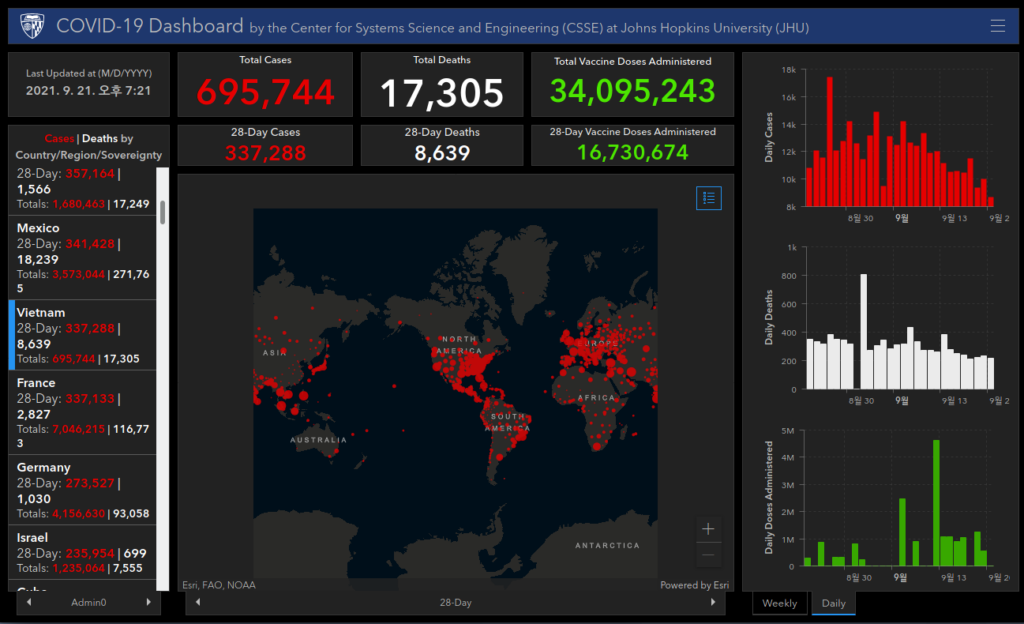Click tallest green bar in vaccine chart
The width and height of the screenshot is (1024, 624).
(936, 503)
